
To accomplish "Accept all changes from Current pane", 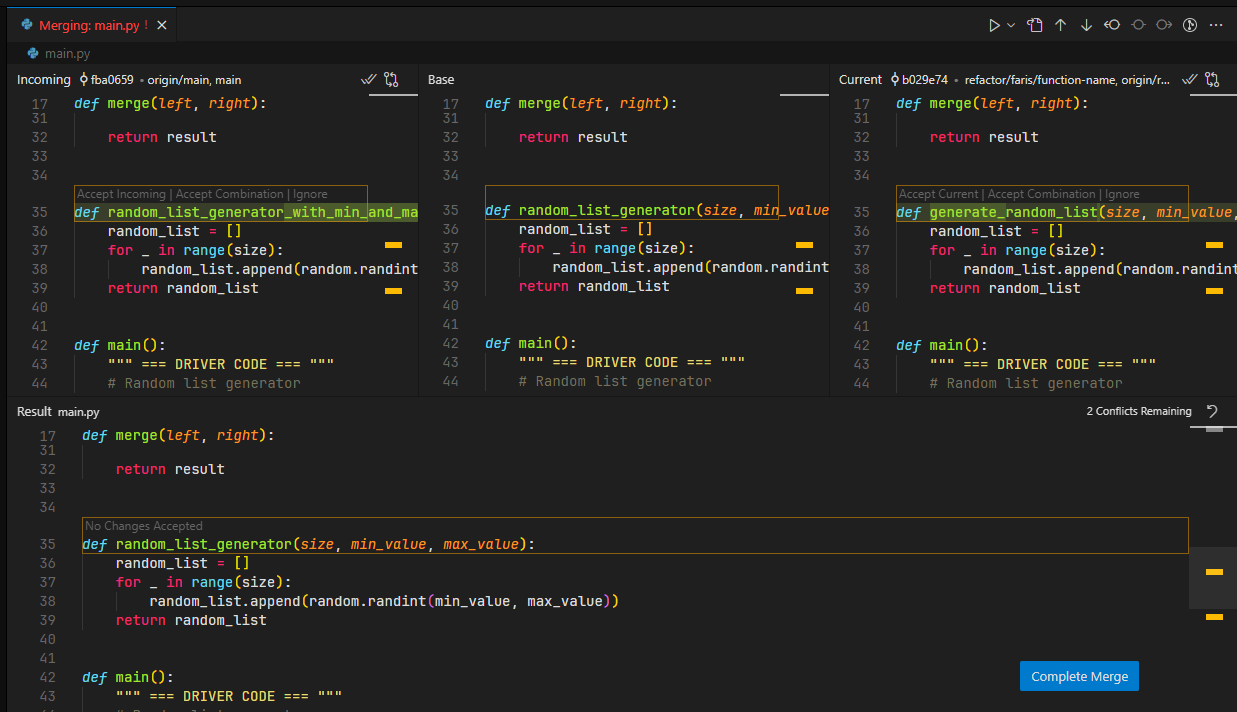I will 1190,79.
